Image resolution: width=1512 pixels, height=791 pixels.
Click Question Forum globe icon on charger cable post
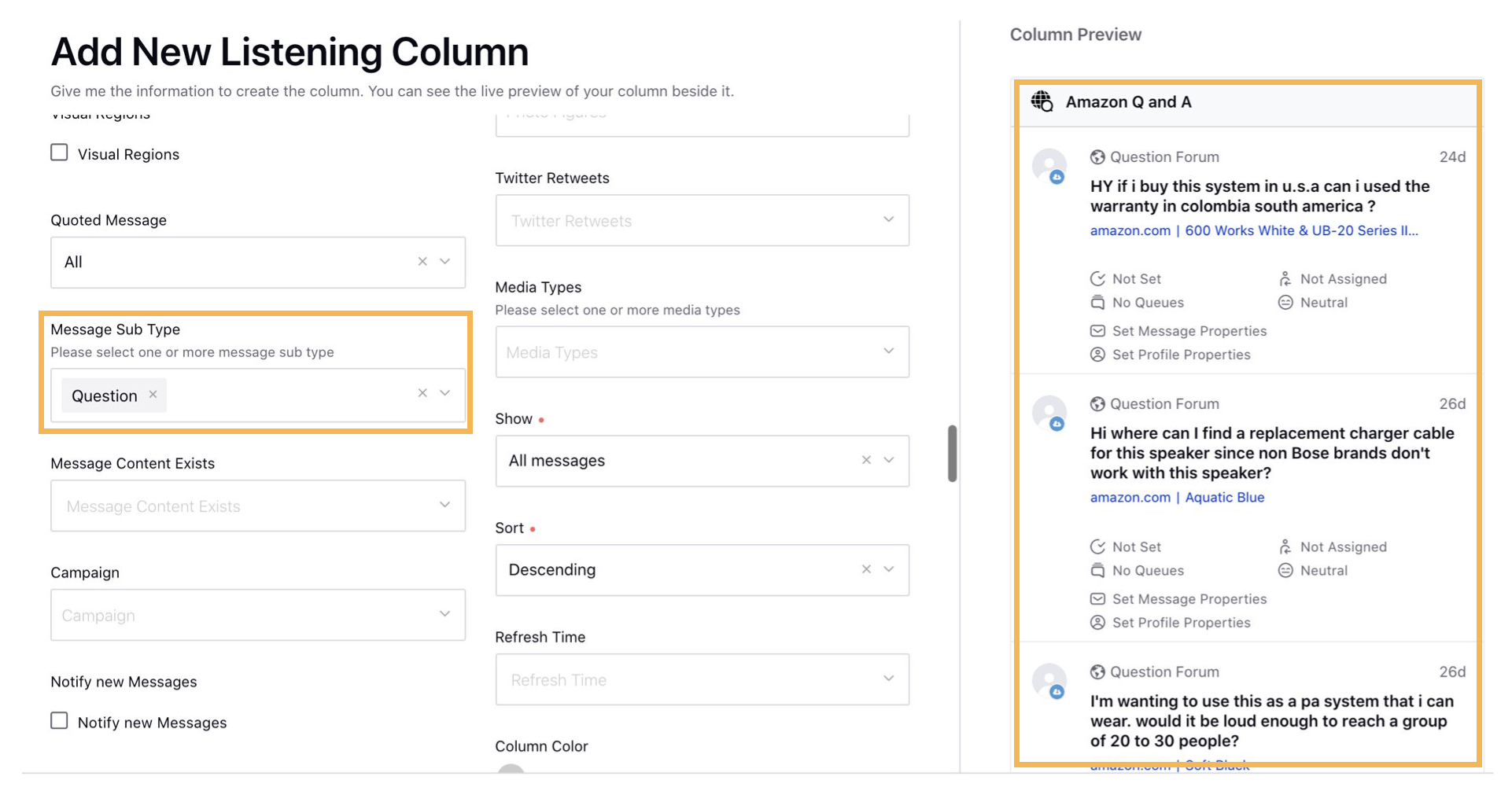coord(1097,404)
